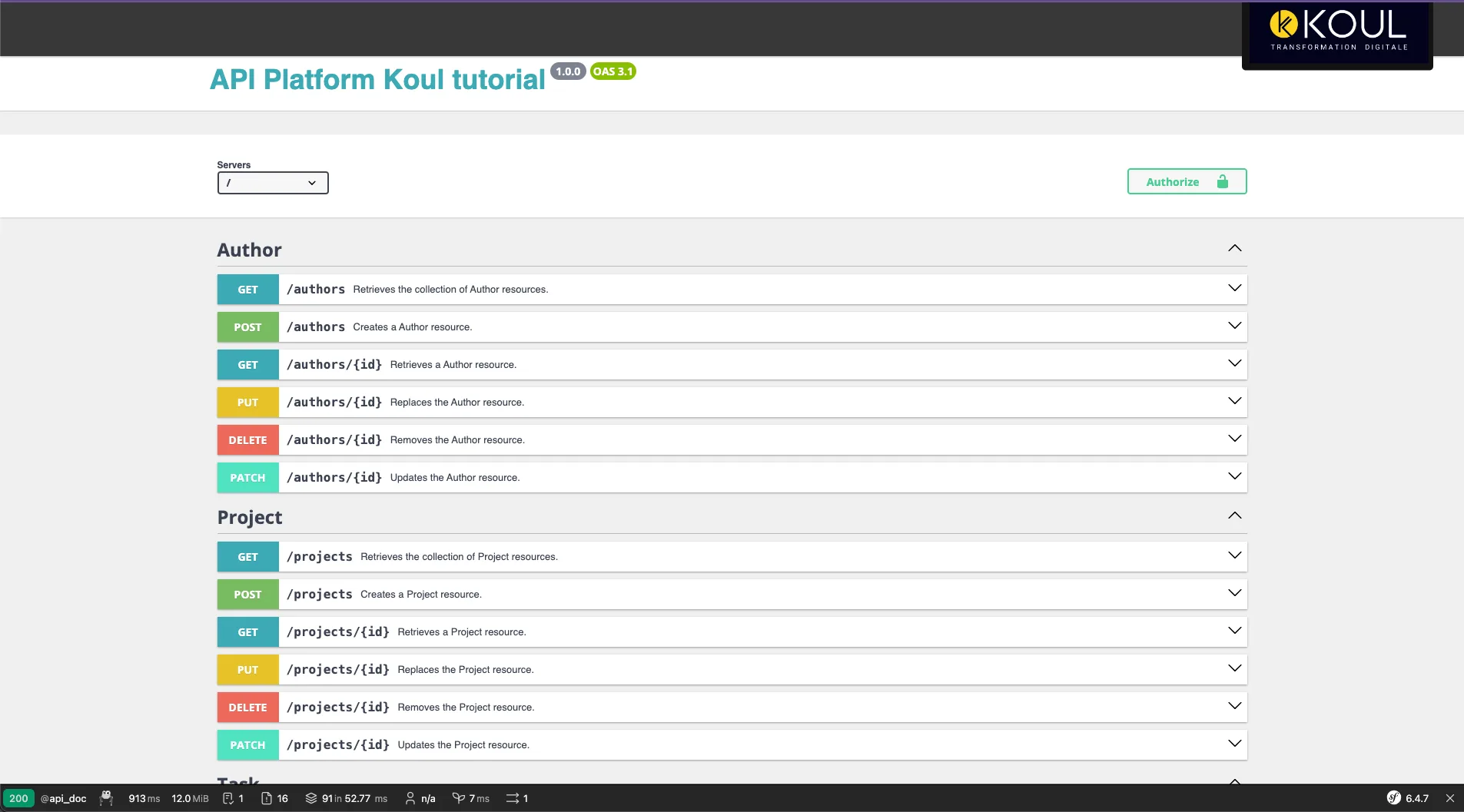Expand PATCH /authors/{id} chevron
Viewport: 1464px width, 812px height.
(x=1234, y=476)
